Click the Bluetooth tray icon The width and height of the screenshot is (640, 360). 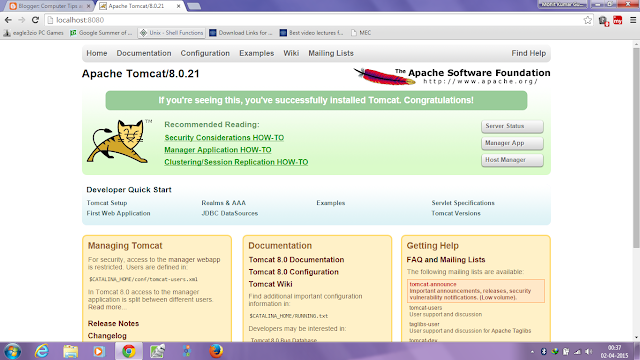pos(543,351)
